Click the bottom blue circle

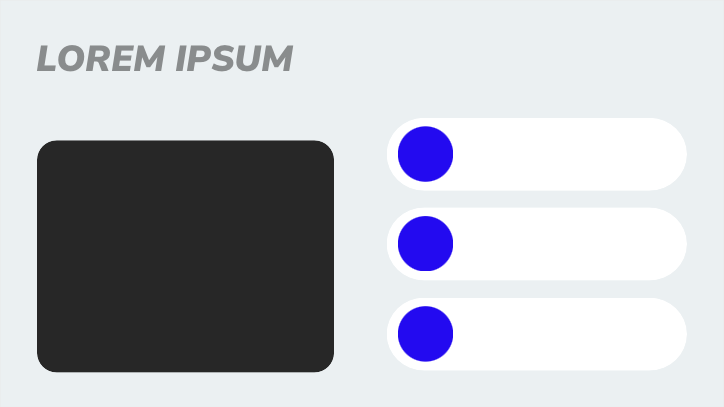pyautogui.click(x=425, y=334)
